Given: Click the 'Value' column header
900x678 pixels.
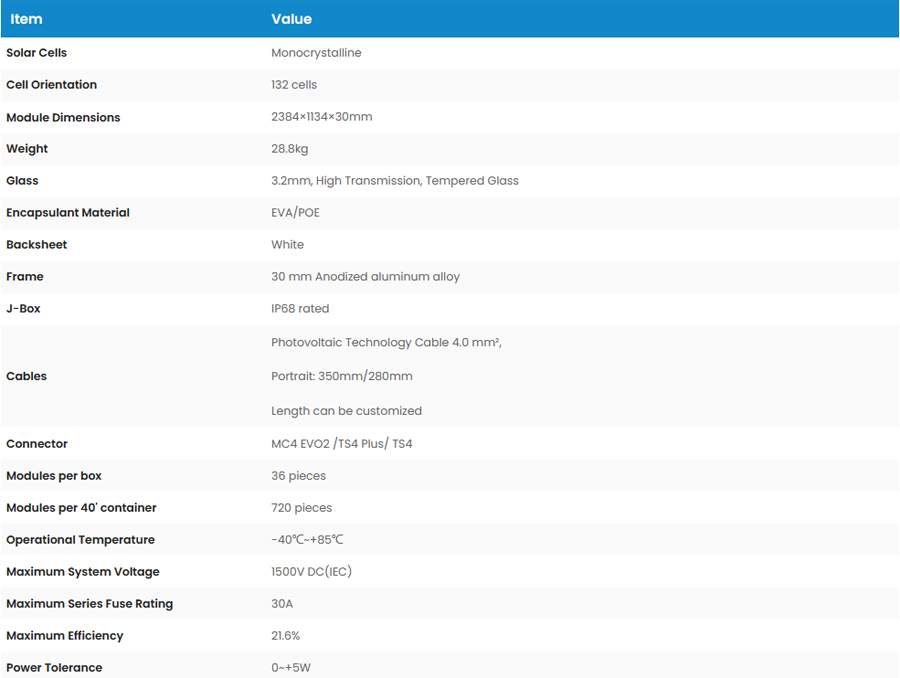Looking at the screenshot, I should 291,19.
